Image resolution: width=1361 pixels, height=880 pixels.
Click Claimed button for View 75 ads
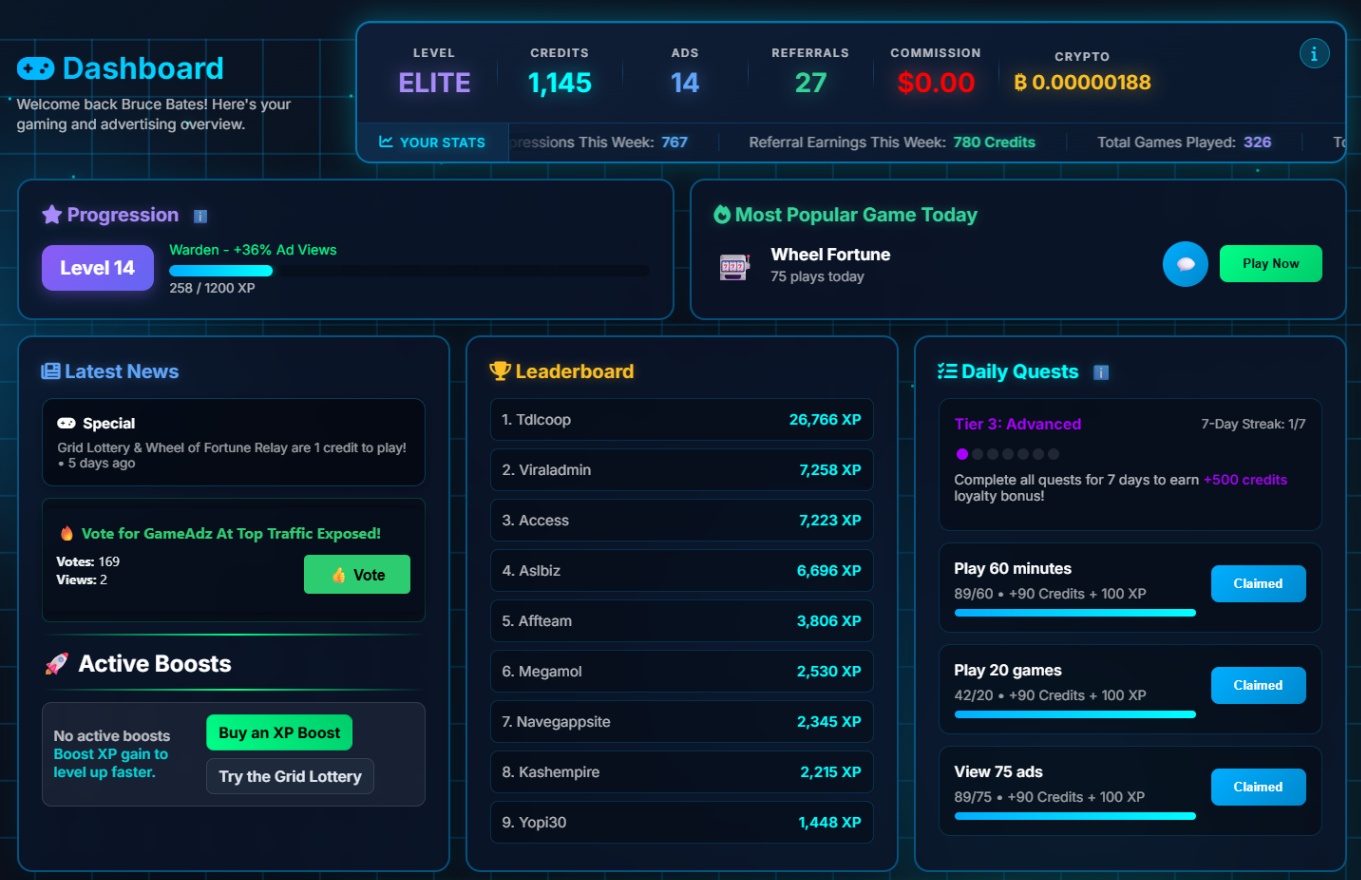click(x=1257, y=787)
